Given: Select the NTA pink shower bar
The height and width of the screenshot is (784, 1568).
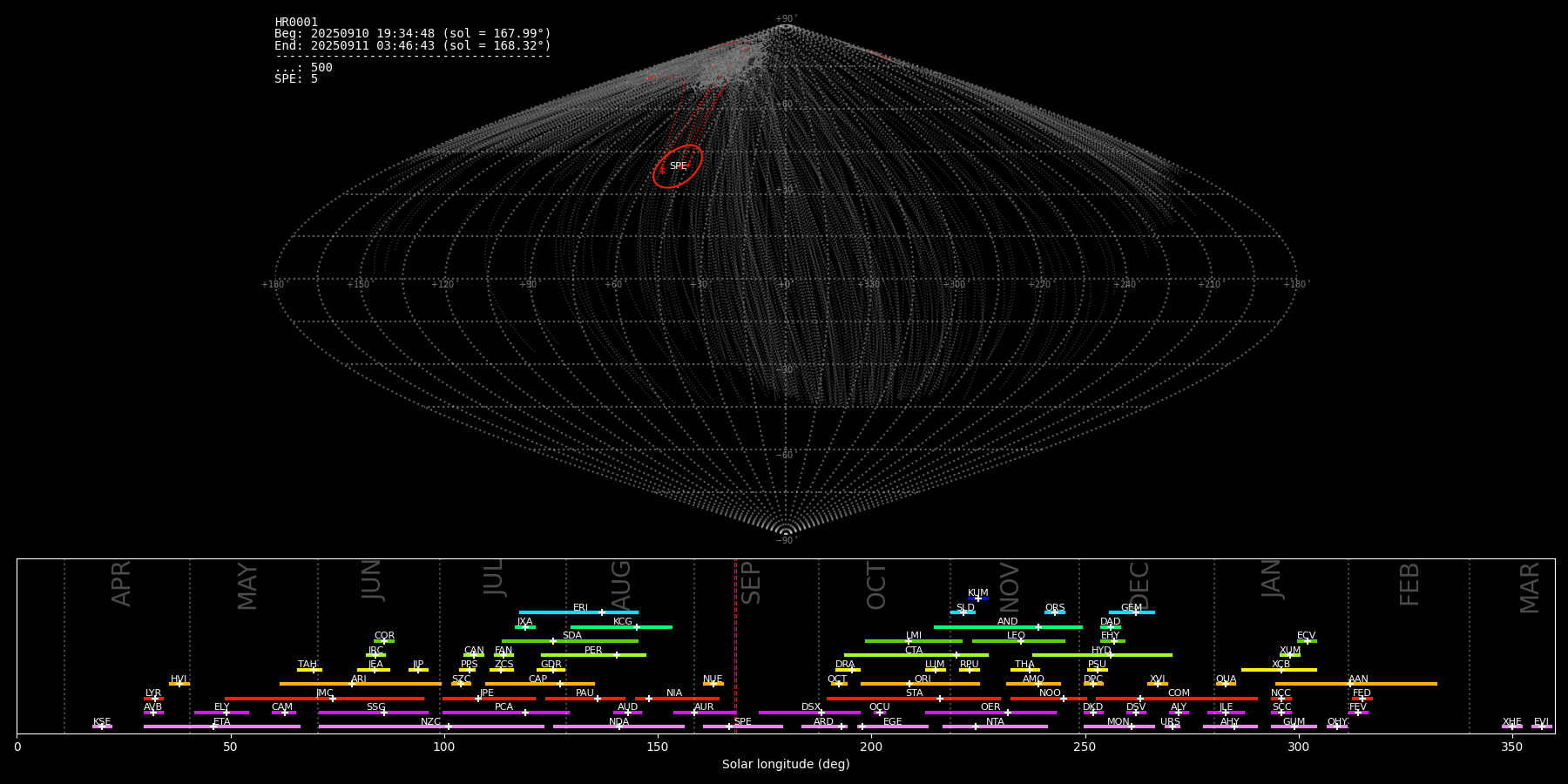Looking at the screenshot, I should [995, 727].
